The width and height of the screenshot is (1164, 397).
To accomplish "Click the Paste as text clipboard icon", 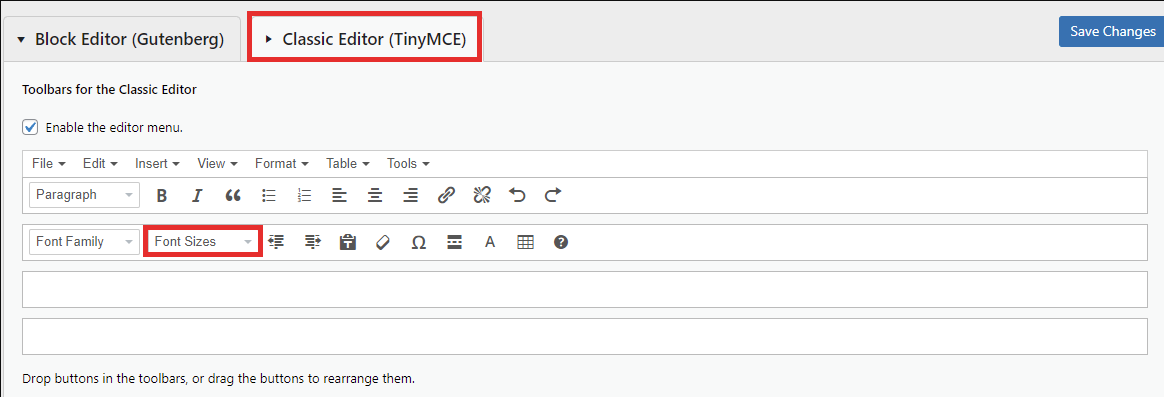I will [x=347, y=242].
